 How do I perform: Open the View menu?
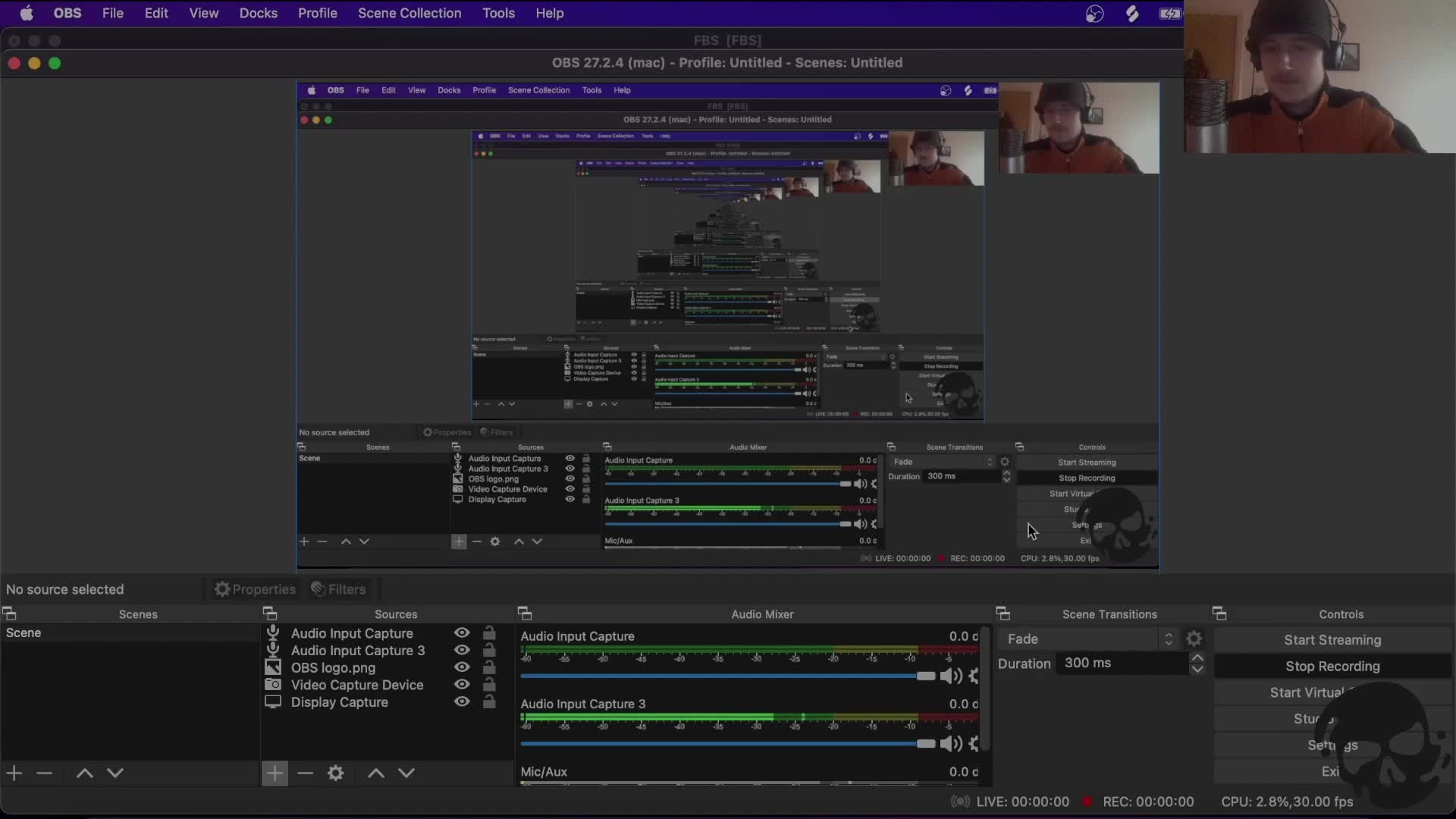[x=203, y=13]
